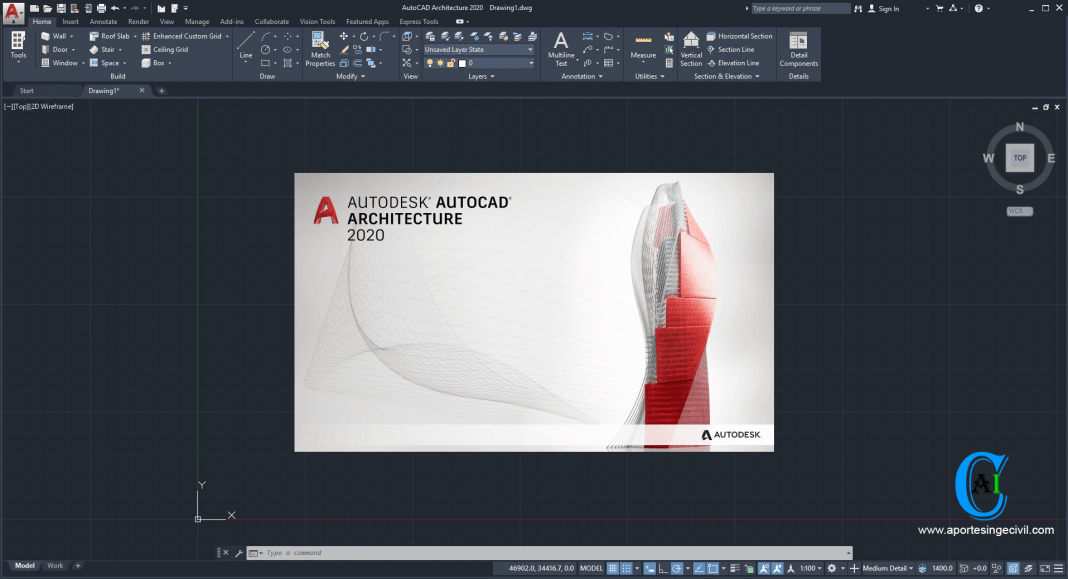Expand the Annotation panel arrow
The width and height of the screenshot is (1068, 579).
(x=600, y=76)
